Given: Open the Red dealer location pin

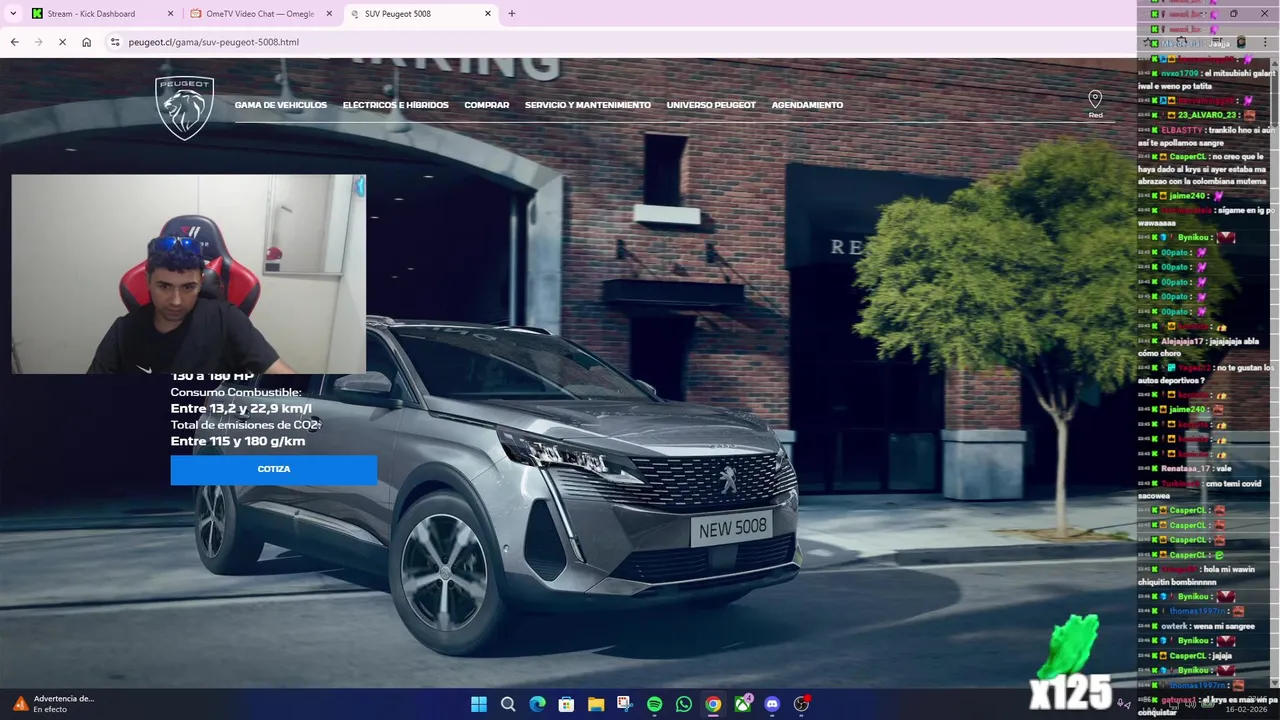Looking at the screenshot, I should click(x=1095, y=103).
